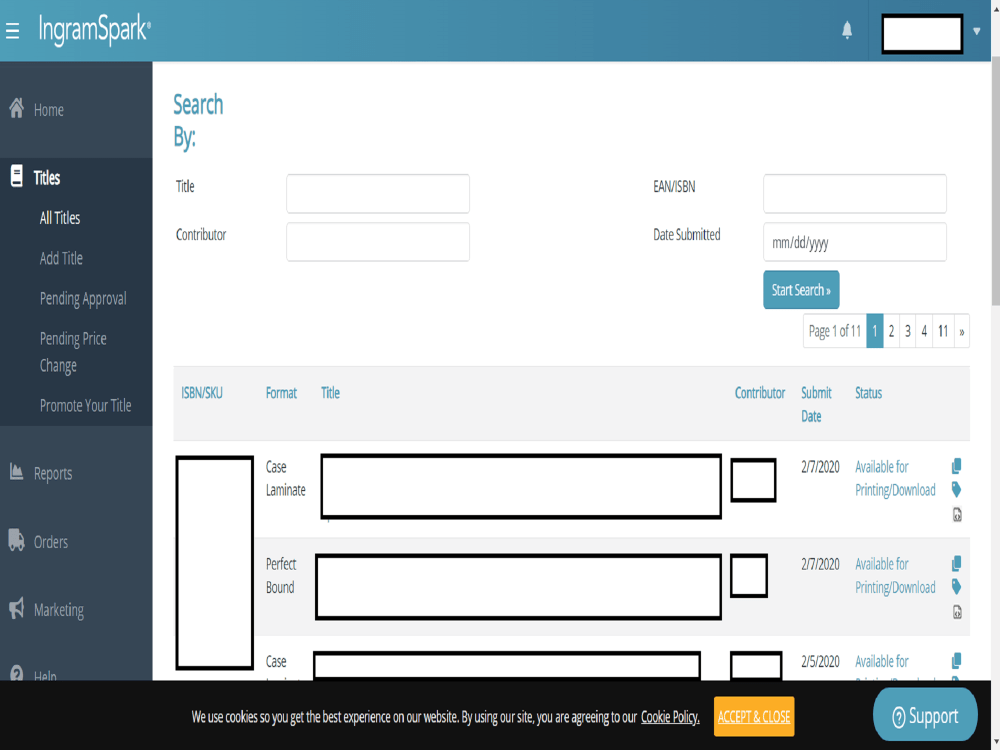Sort by Format column header
This screenshot has width=1000, height=750.
pos(281,393)
